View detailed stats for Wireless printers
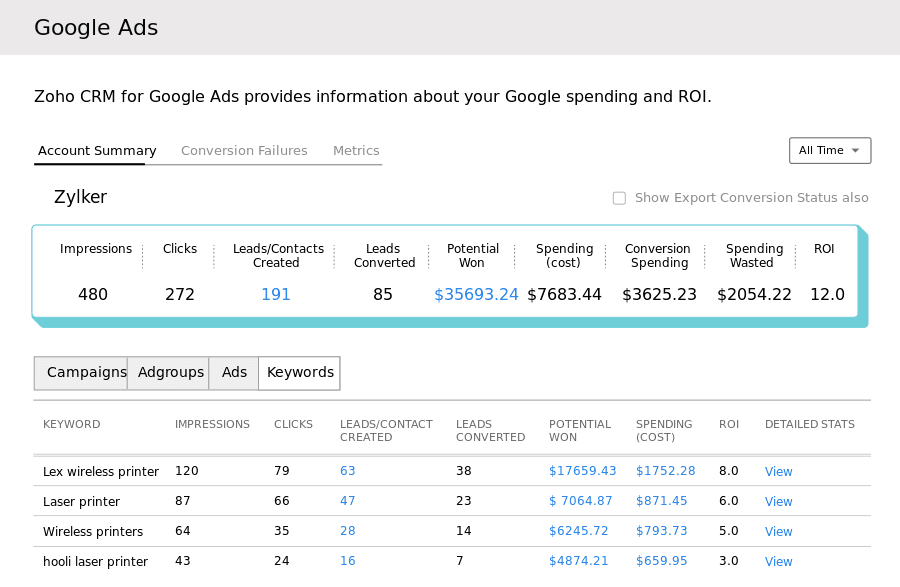 [x=778, y=531]
